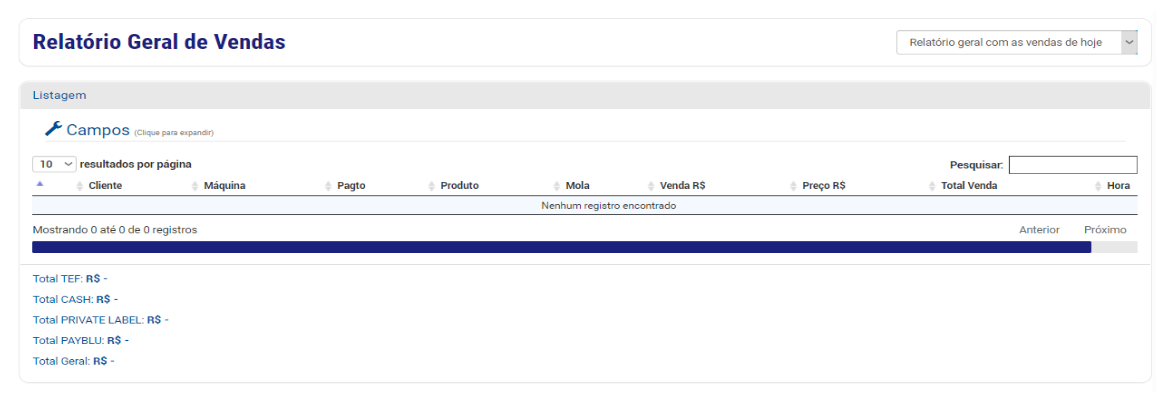Open the results per page dropdown

pyautogui.click(x=54, y=163)
